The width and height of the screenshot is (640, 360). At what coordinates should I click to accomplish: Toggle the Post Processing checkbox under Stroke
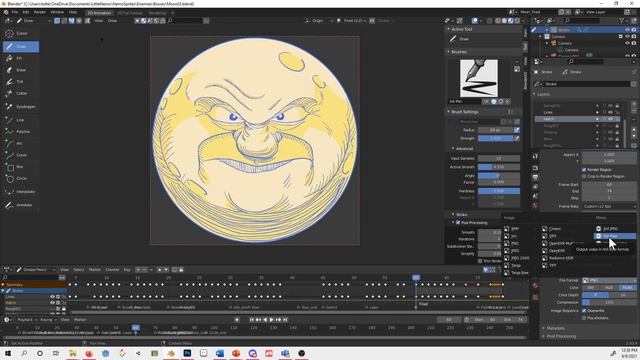[x=458, y=222]
